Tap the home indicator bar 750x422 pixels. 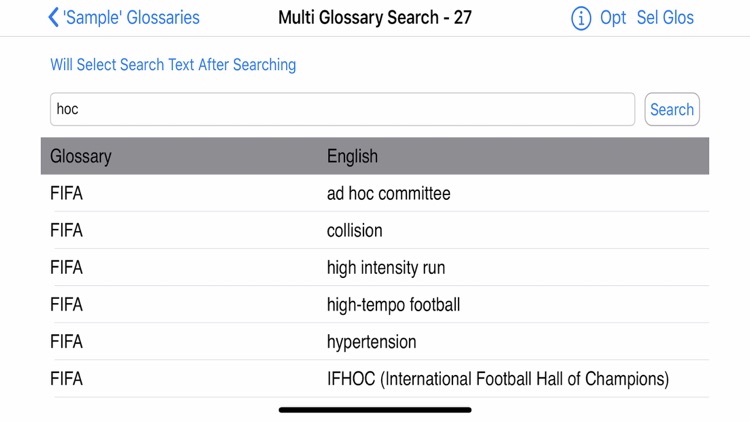pos(375,410)
